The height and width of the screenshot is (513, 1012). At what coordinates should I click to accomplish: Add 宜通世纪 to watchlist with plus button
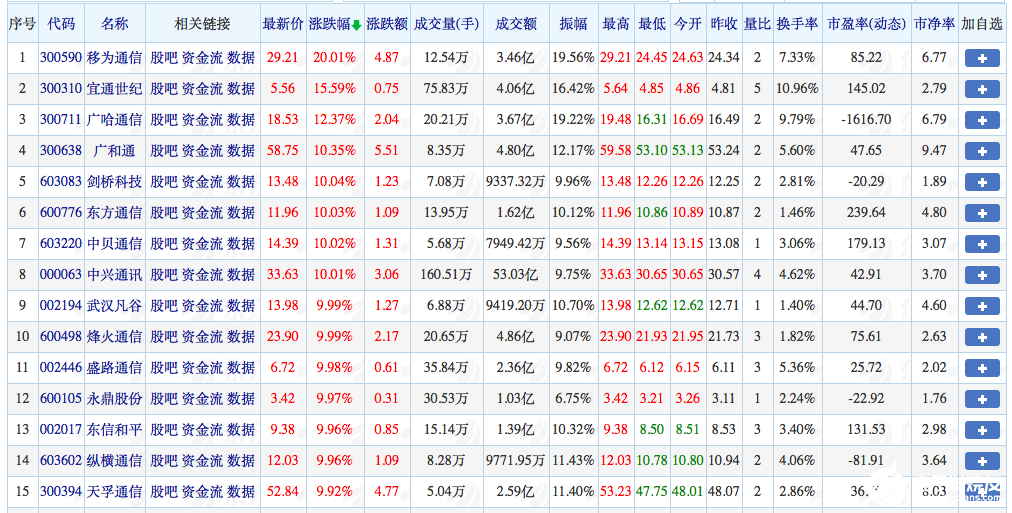(x=982, y=89)
